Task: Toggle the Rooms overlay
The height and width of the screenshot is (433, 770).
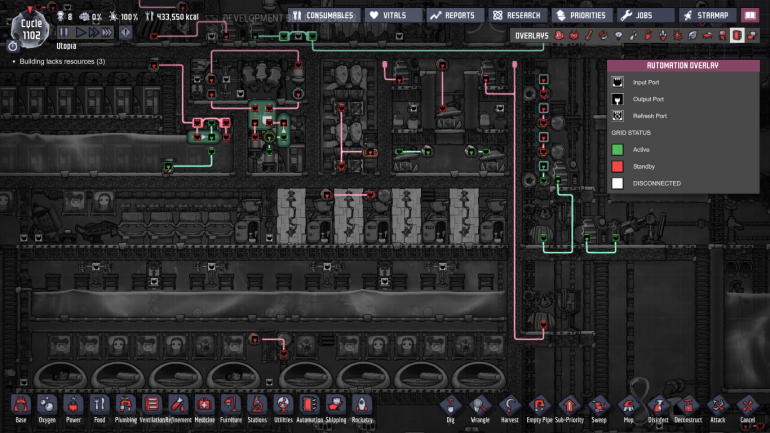Action: tap(708, 35)
